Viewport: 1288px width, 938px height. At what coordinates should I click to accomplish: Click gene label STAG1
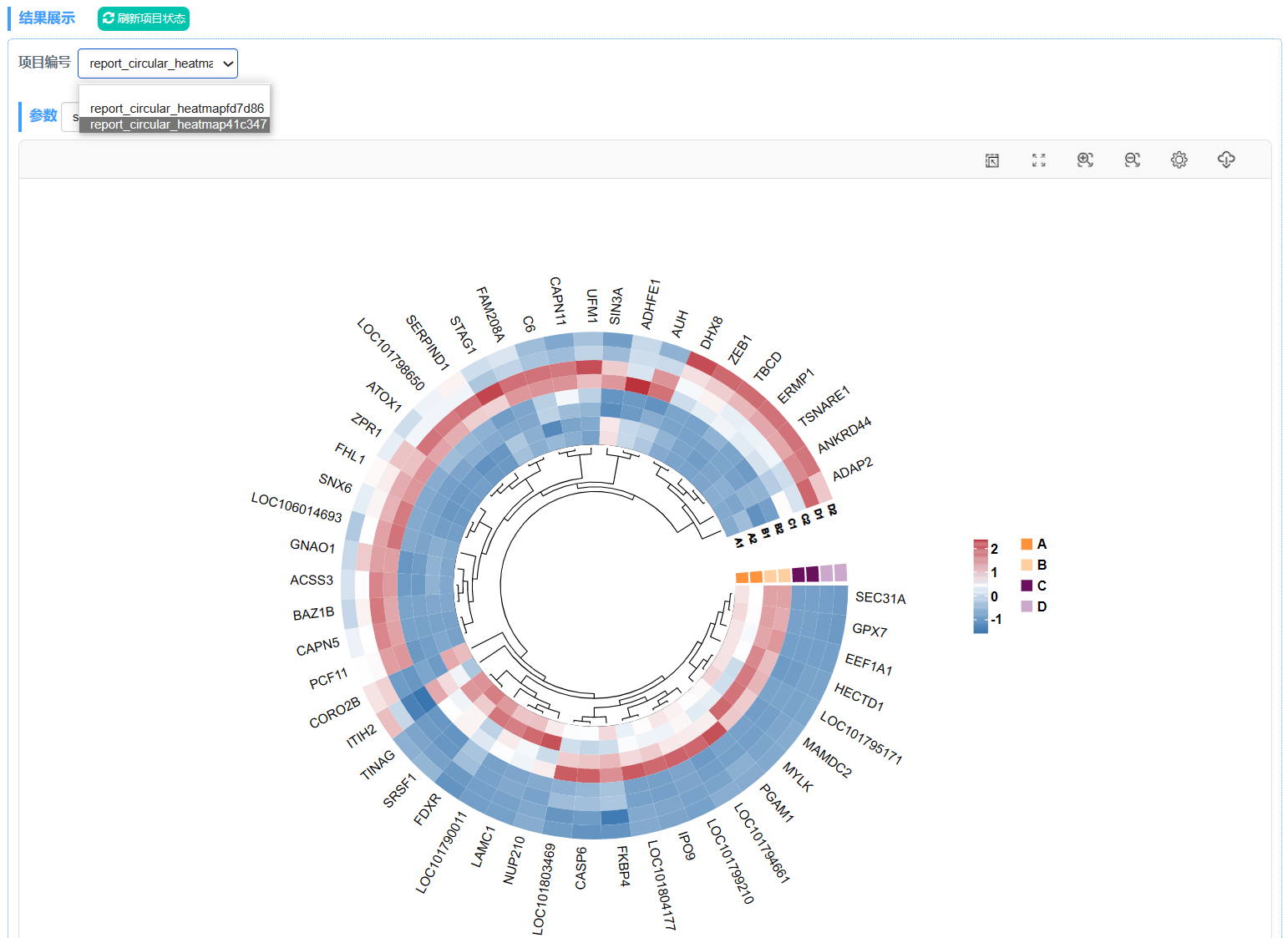point(462,335)
